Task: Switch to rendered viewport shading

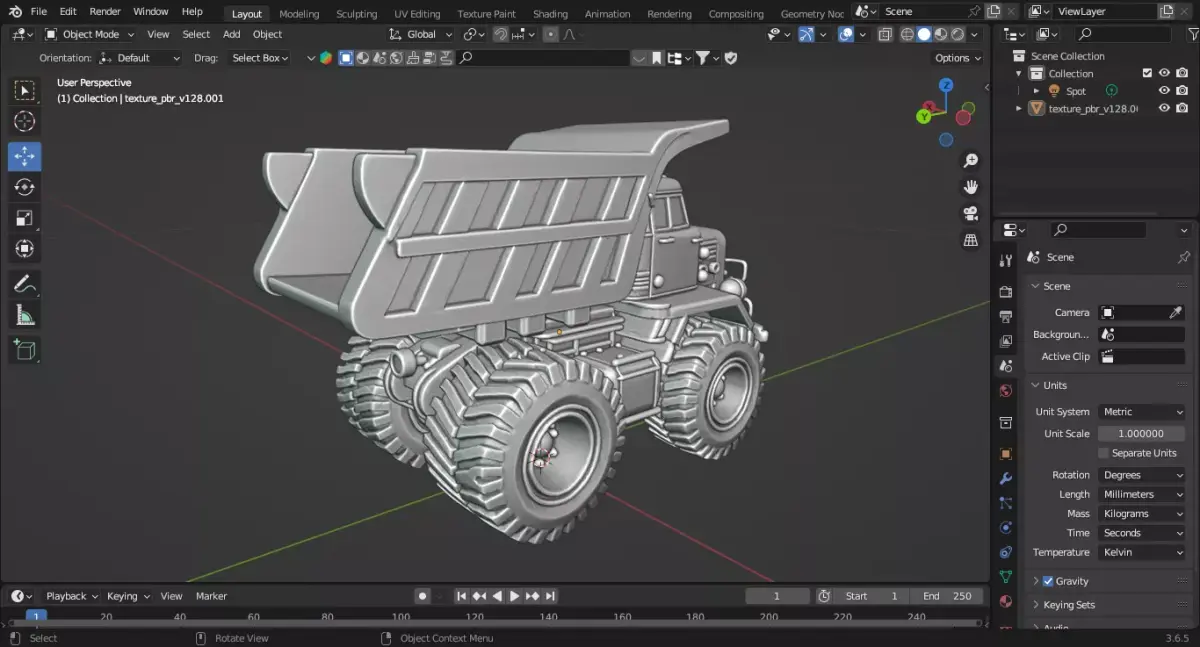Action: 958,34
